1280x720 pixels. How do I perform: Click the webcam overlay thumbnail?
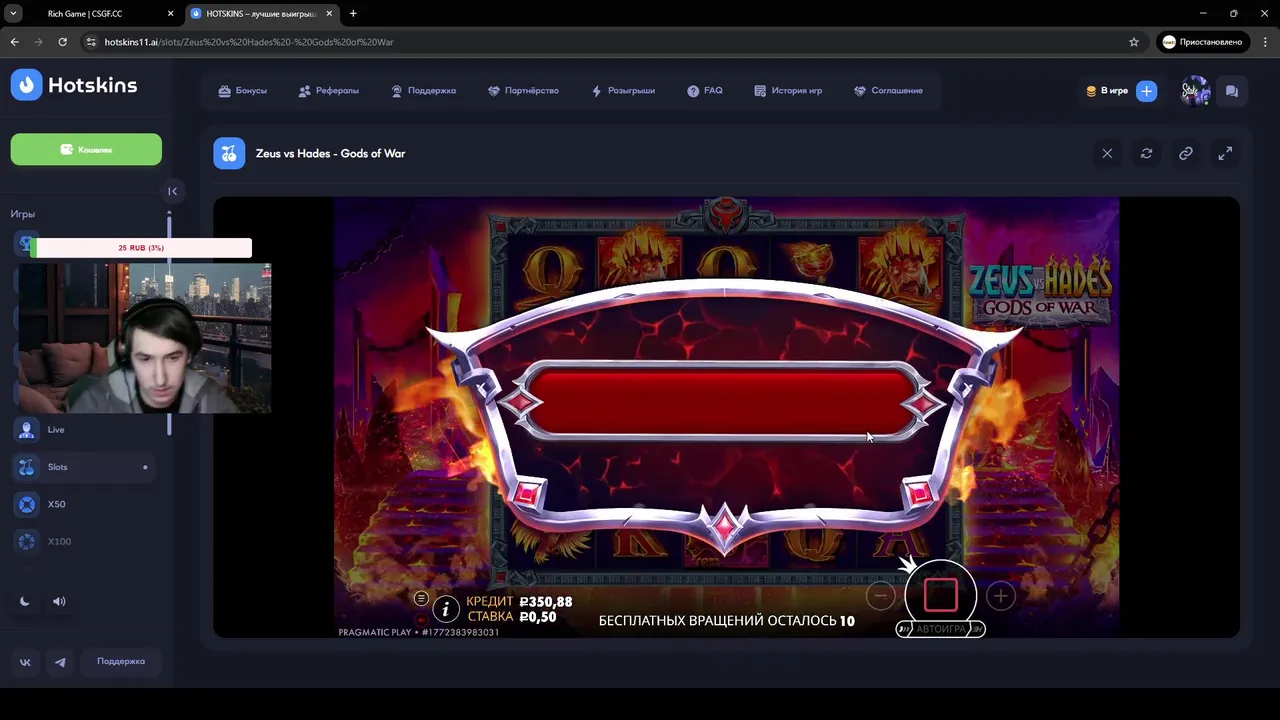(x=144, y=338)
